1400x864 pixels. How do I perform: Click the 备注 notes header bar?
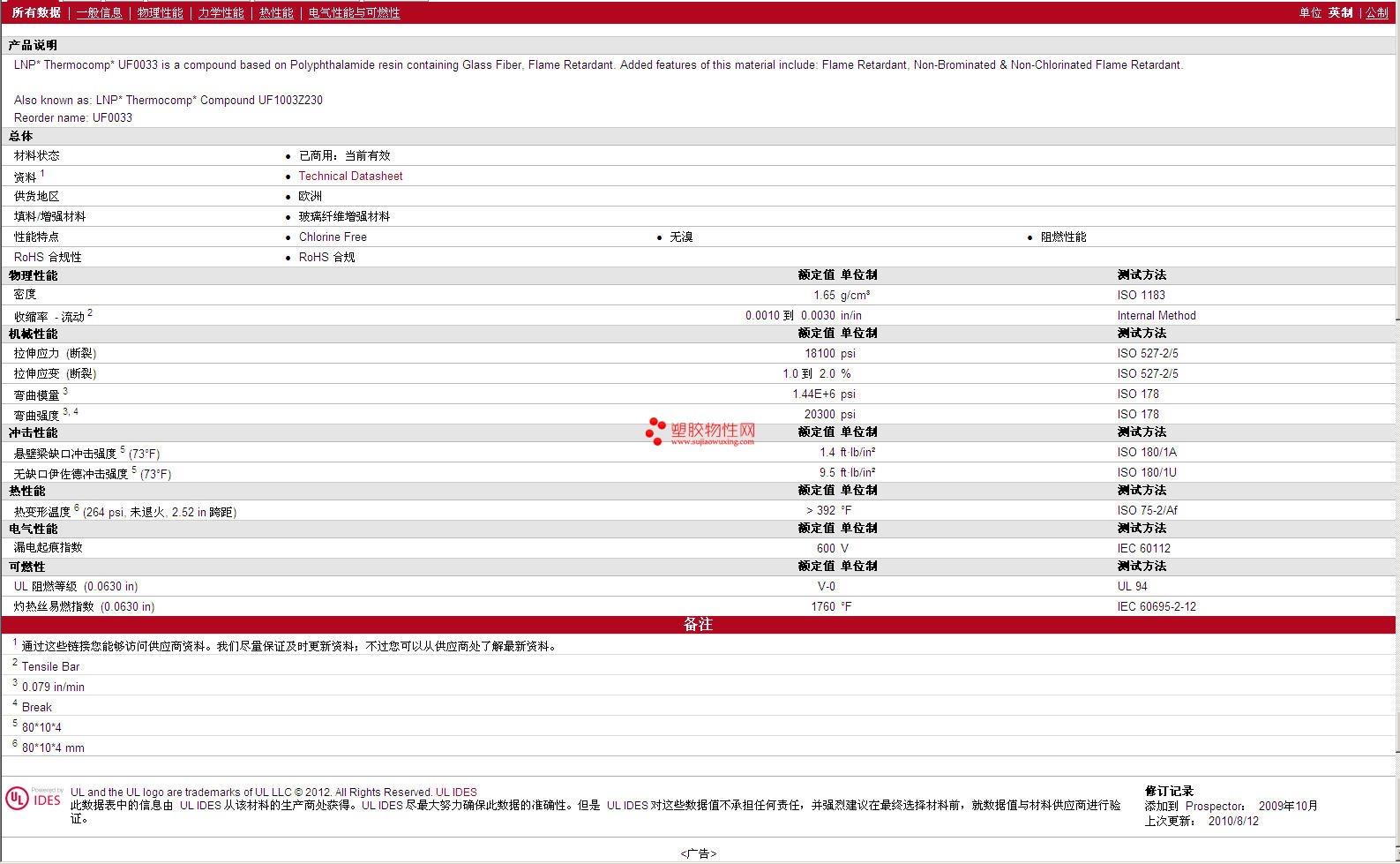(698, 624)
